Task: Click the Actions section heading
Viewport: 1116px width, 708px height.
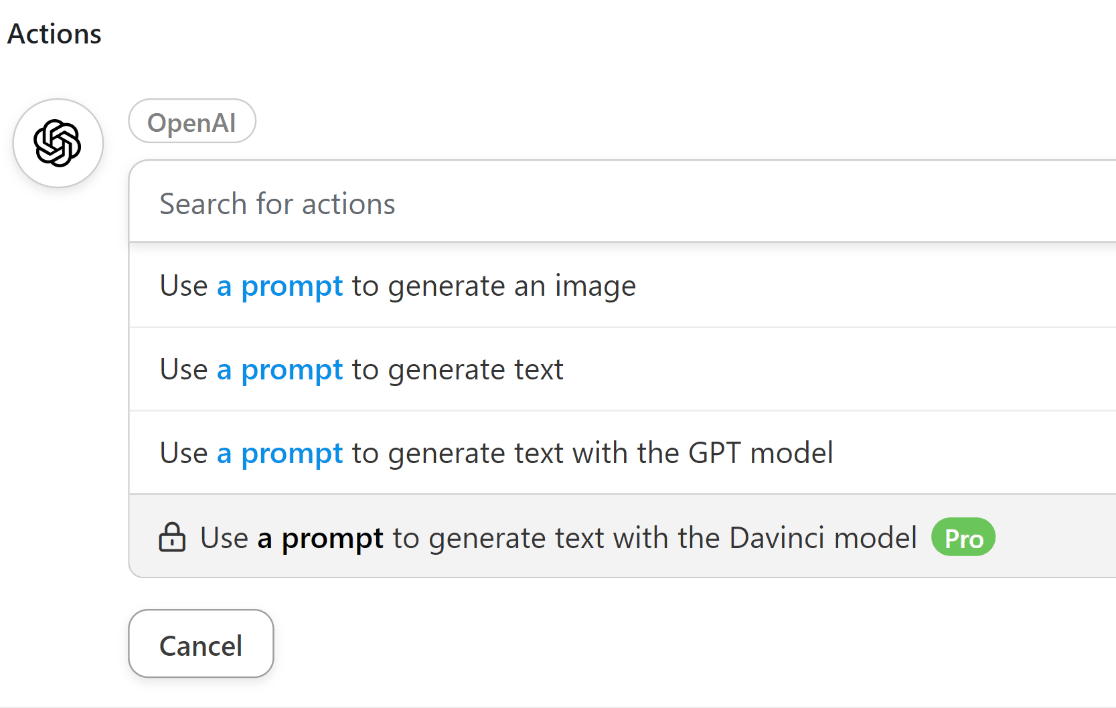Action: (x=55, y=34)
